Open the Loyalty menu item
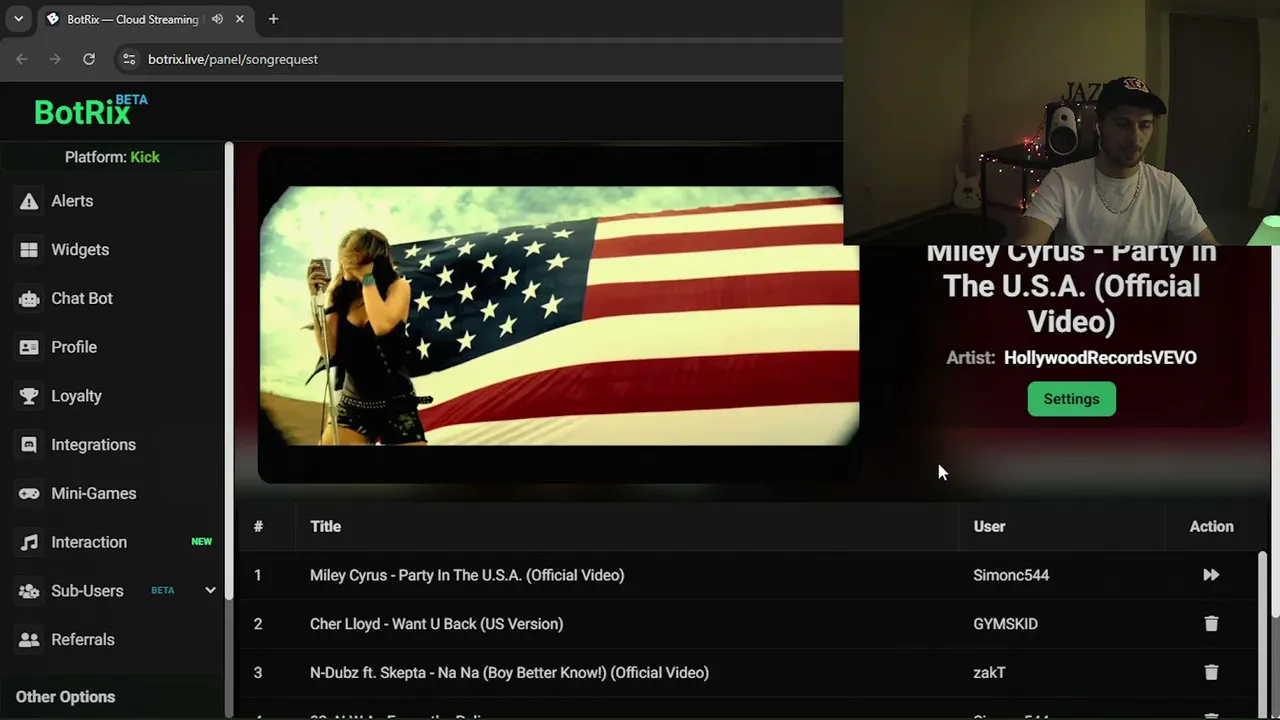 (76, 396)
